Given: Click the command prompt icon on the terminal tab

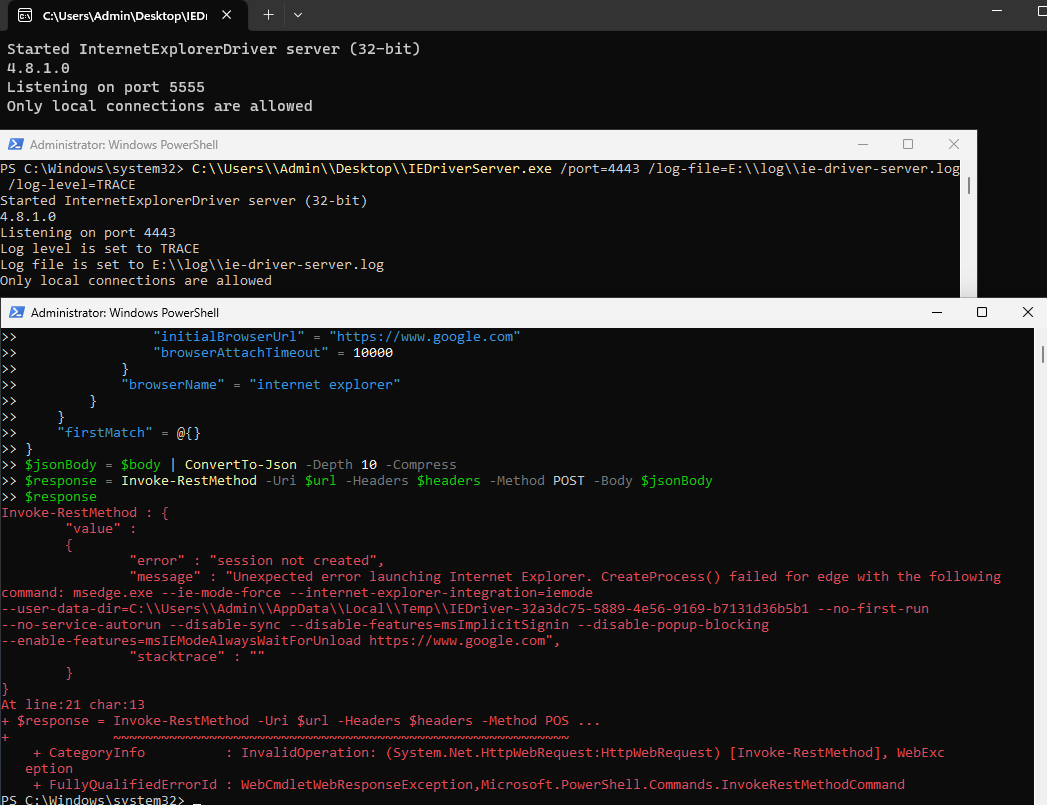Looking at the screenshot, I should tap(24, 16).
